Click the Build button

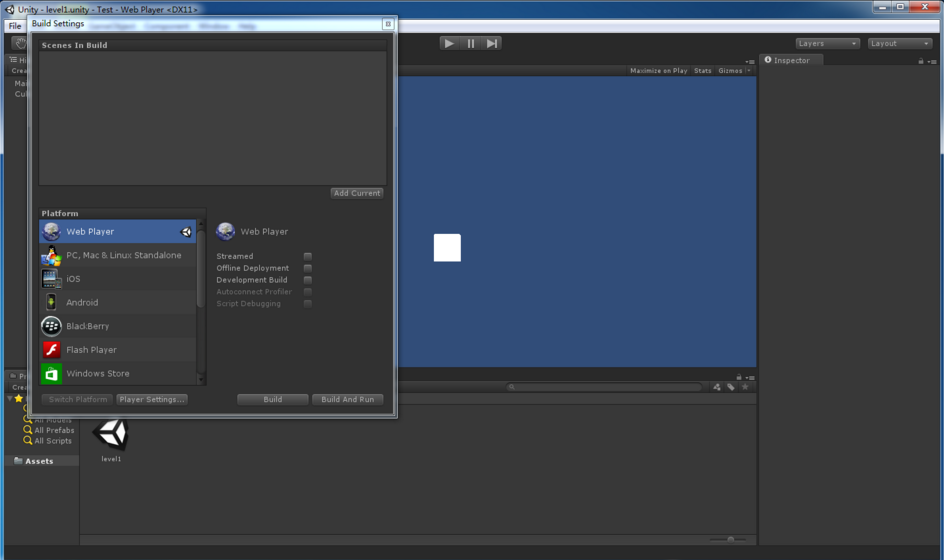point(273,399)
